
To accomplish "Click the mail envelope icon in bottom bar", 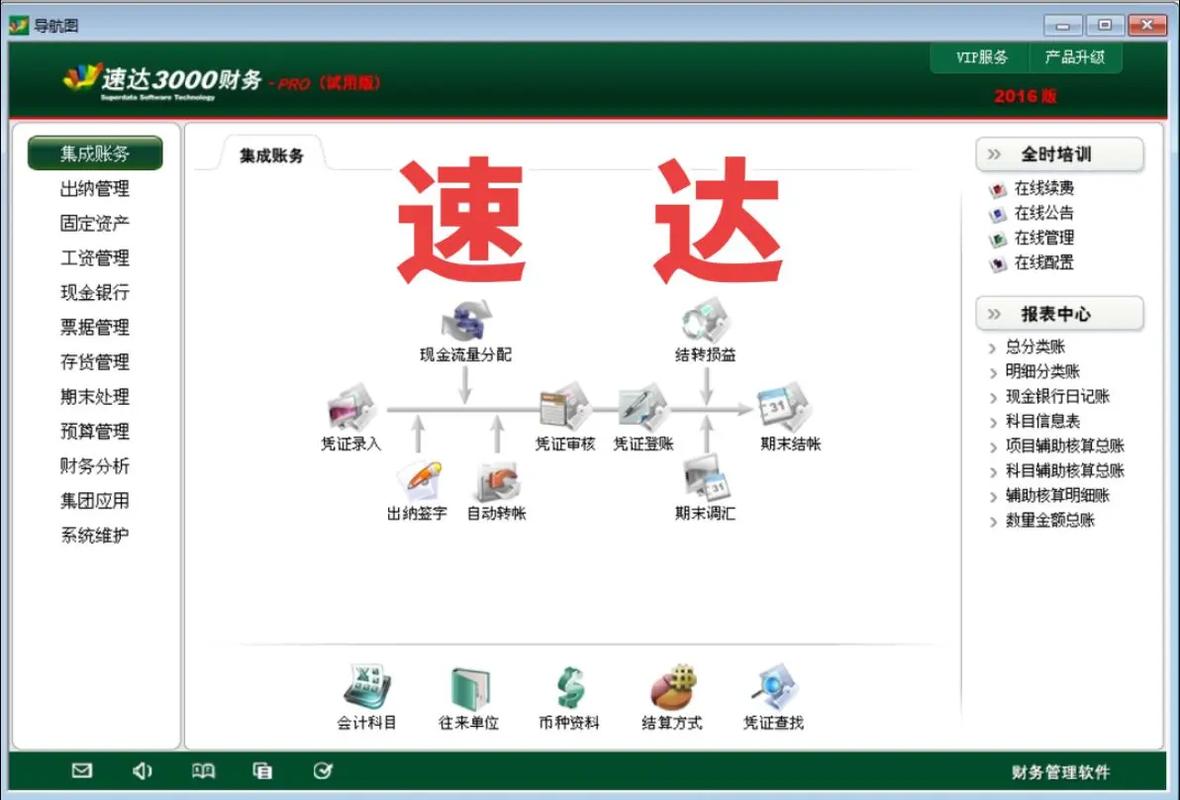I will (82, 770).
